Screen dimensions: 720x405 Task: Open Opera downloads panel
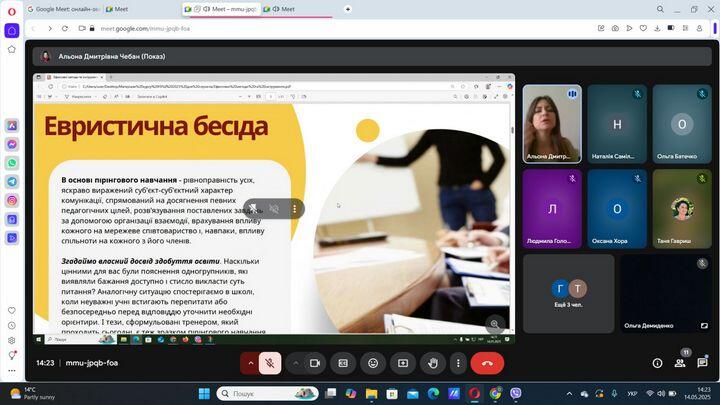click(658, 28)
